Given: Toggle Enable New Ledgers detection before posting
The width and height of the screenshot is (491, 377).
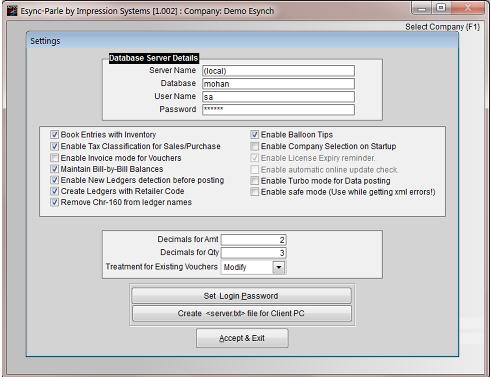Looking at the screenshot, I should [x=54, y=180].
